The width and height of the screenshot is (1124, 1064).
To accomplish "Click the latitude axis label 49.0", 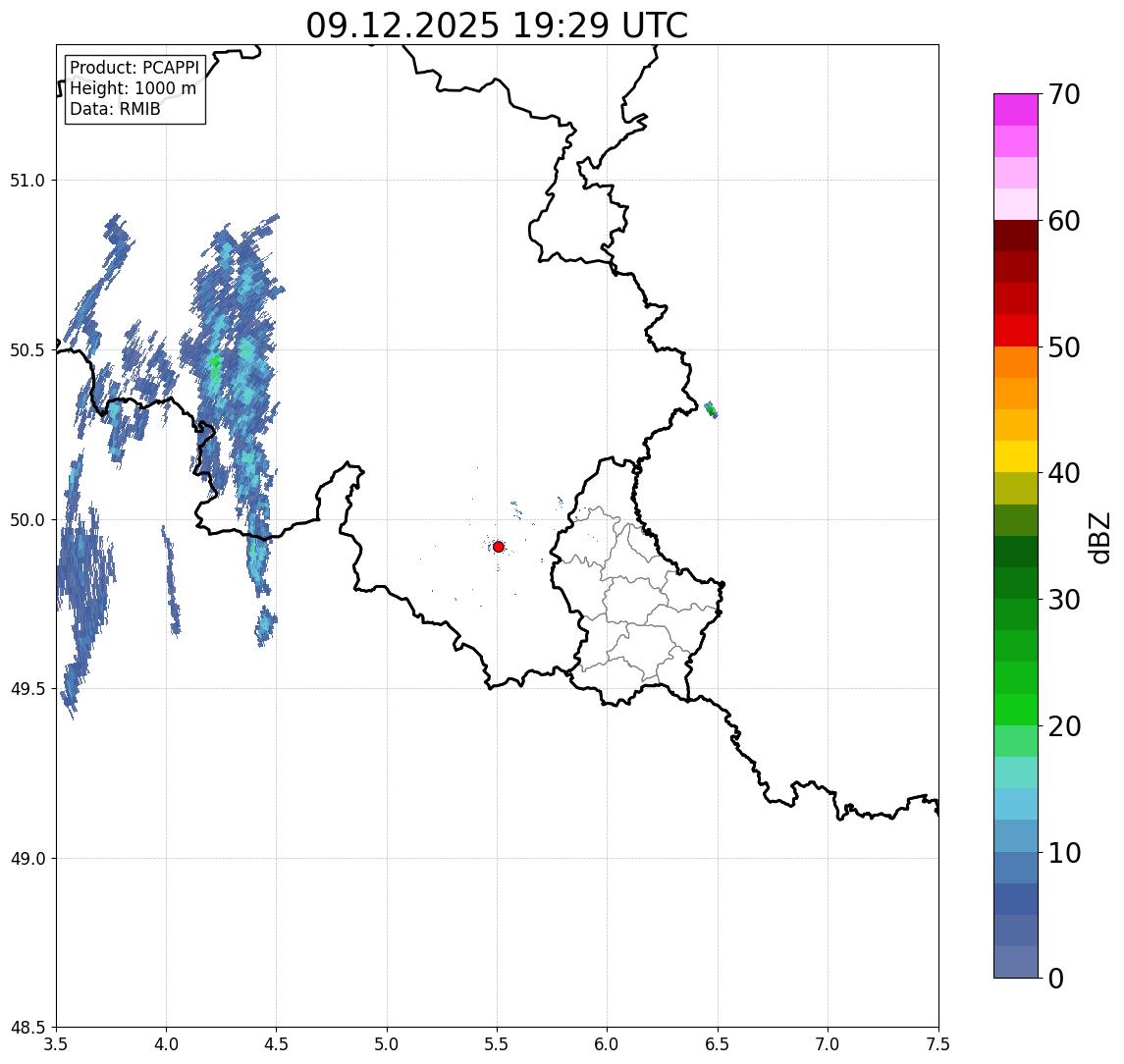I will [x=27, y=858].
